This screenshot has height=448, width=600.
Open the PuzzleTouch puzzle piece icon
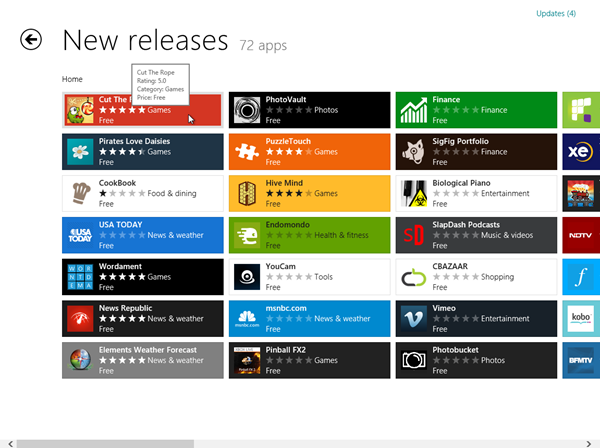tap(247, 152)
